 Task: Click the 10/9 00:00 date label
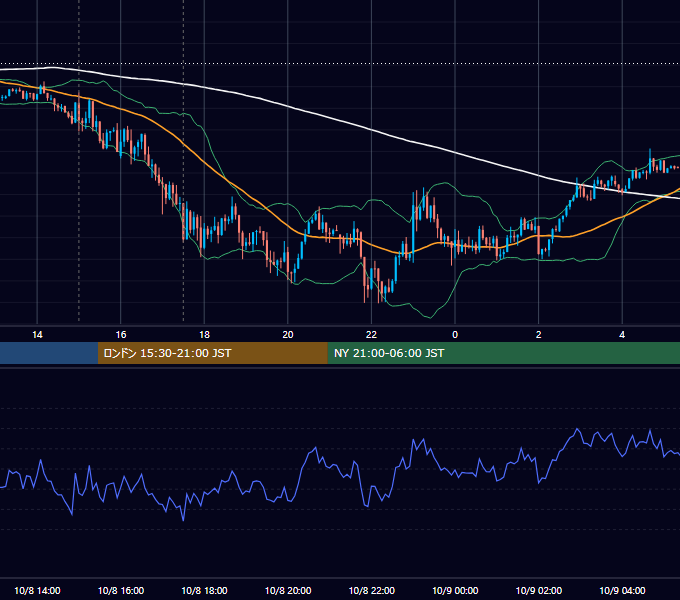(x=455, y=590)
